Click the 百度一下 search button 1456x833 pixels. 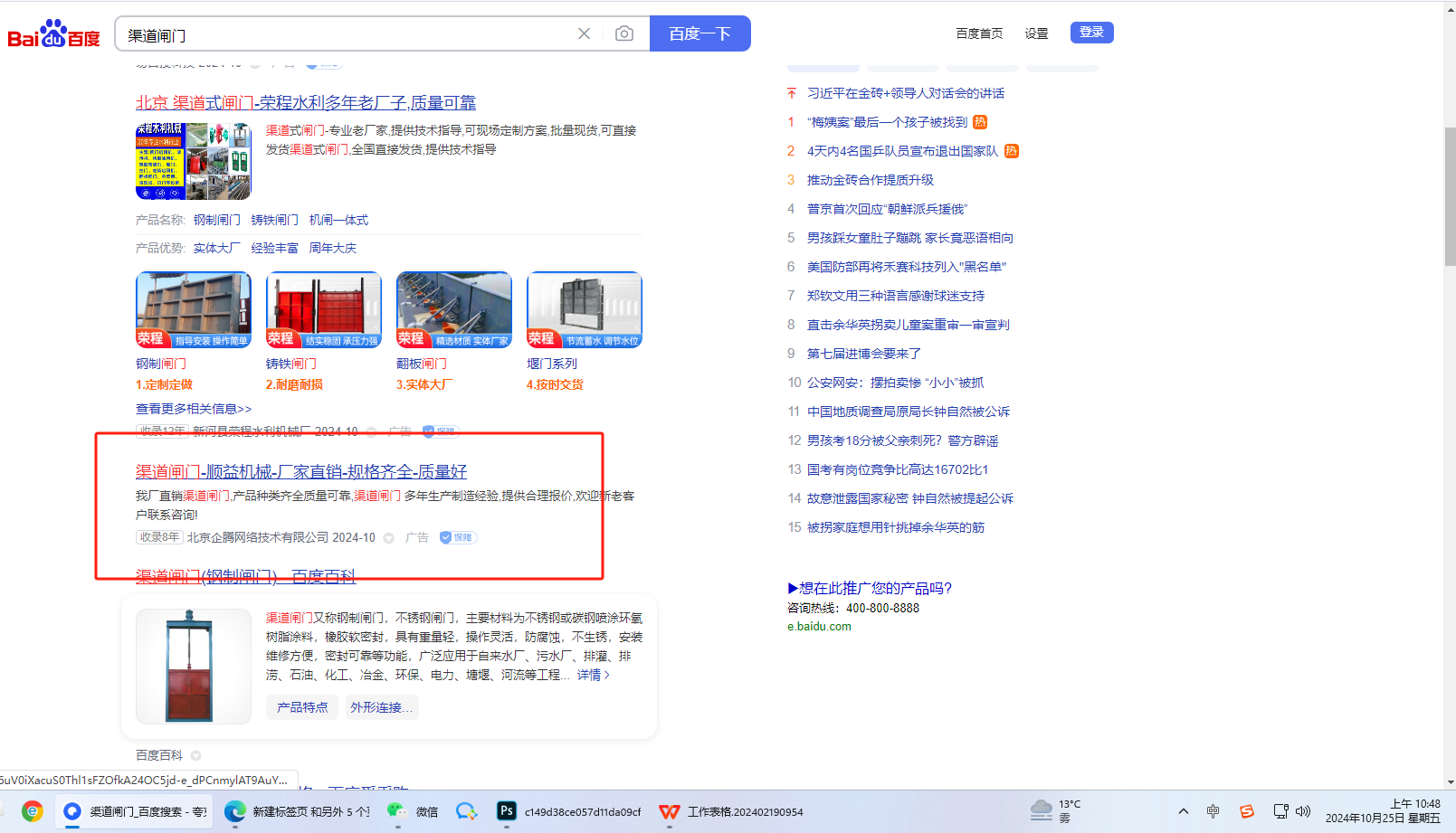point(699,33)
